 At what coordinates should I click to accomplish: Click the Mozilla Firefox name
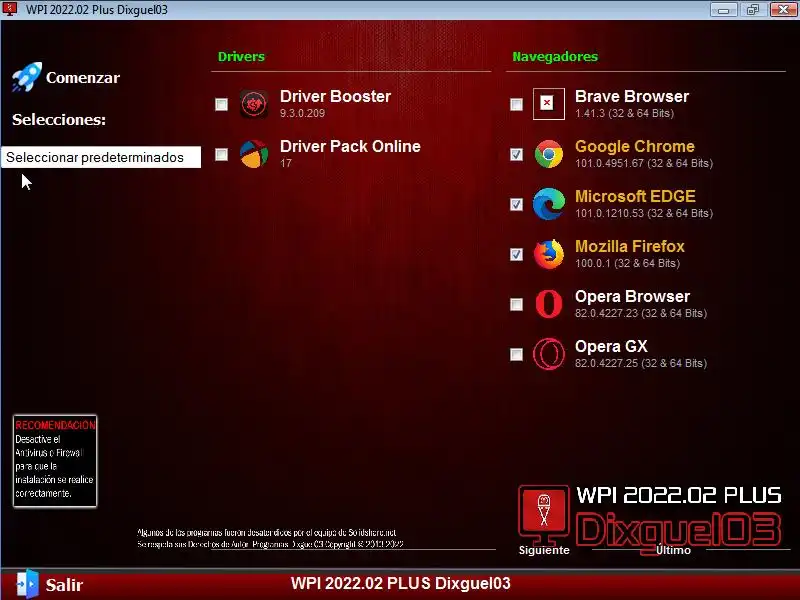click(x=630, y=246)
